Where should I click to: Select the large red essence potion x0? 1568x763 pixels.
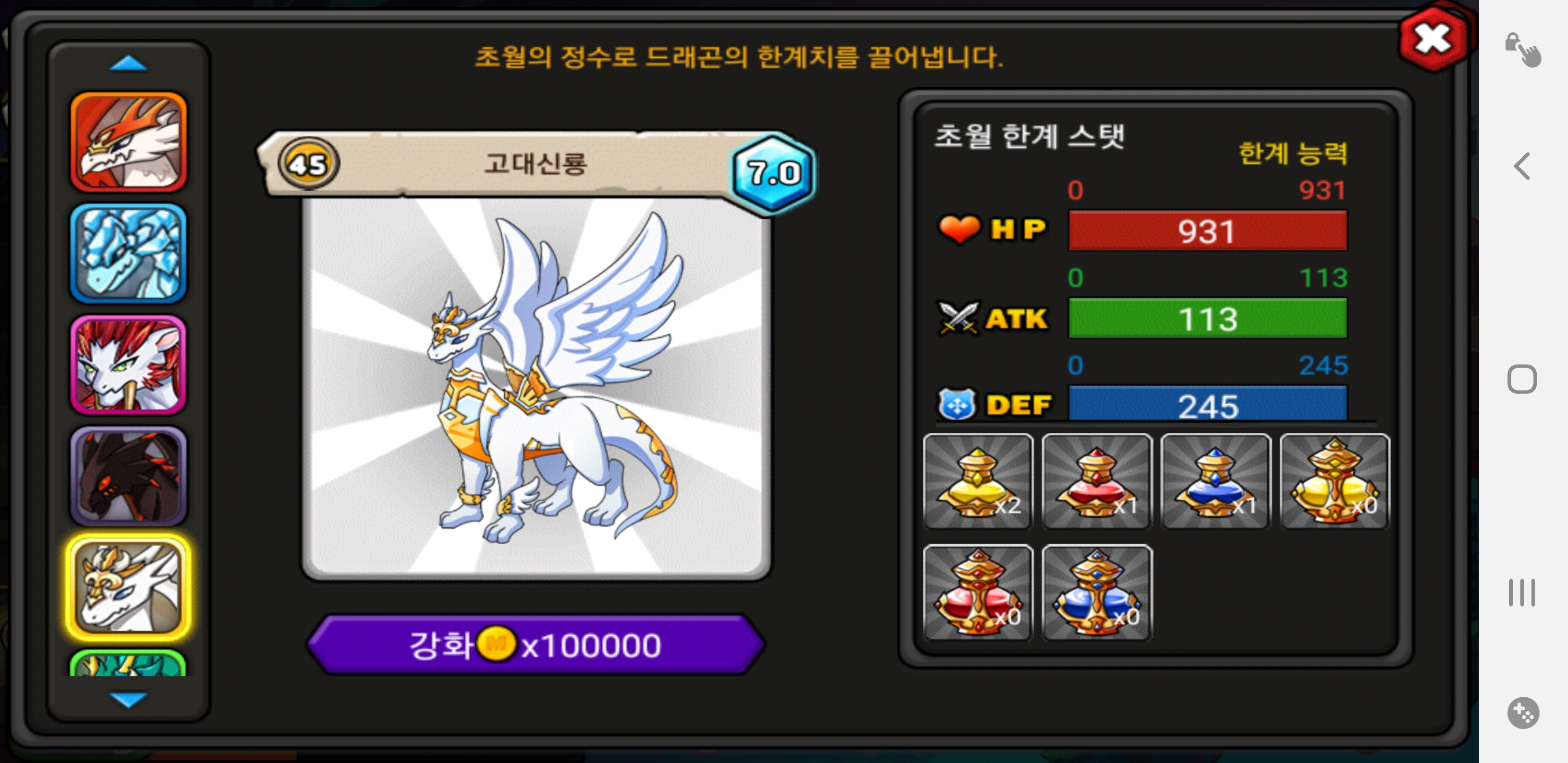coord(978,592)
